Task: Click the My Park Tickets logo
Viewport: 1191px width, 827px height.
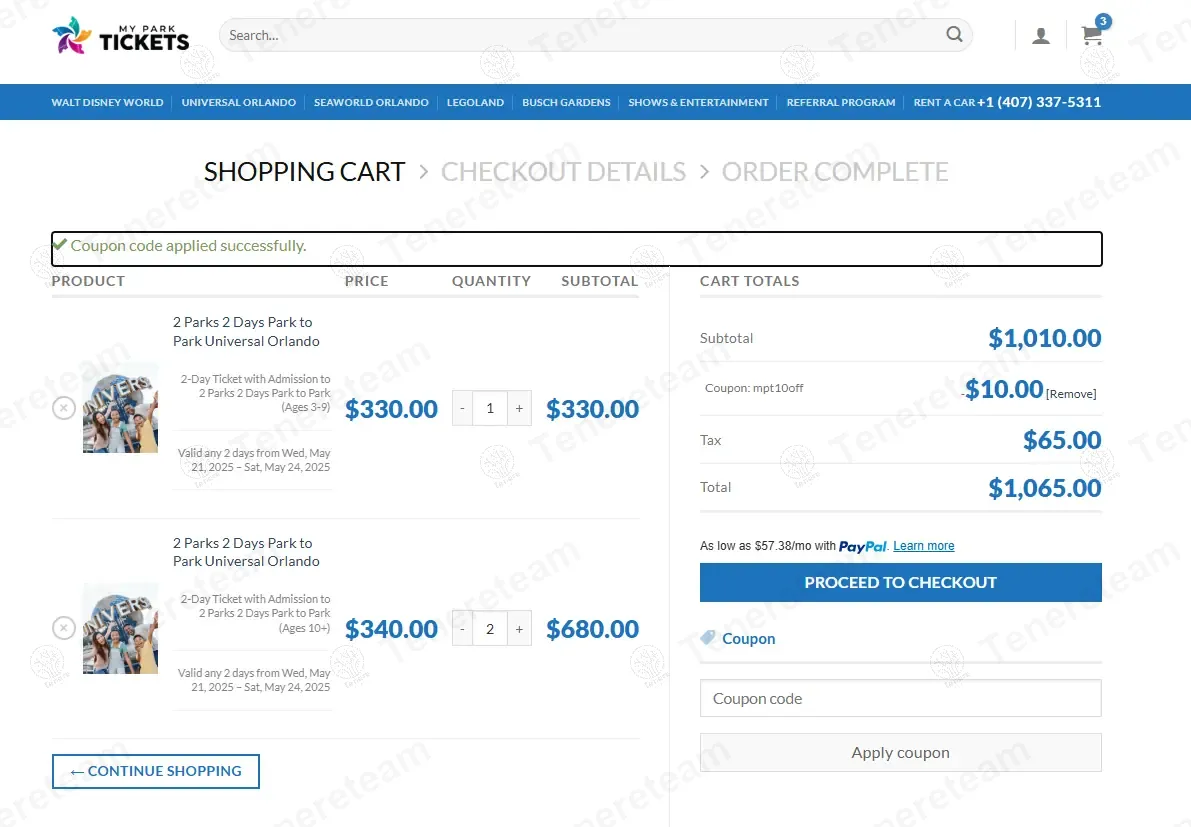Action: point(120,36)
